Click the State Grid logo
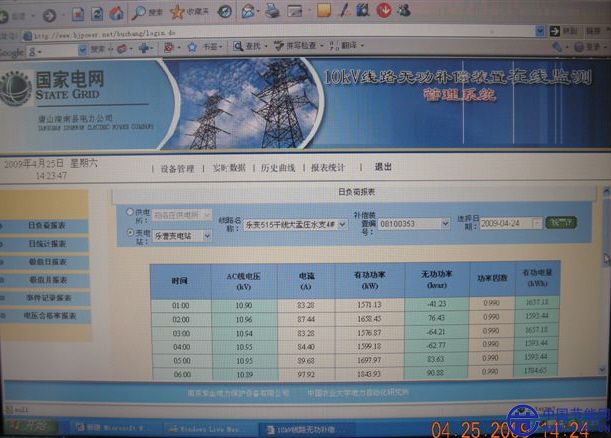611x438 pixels. tap(15, 88)
